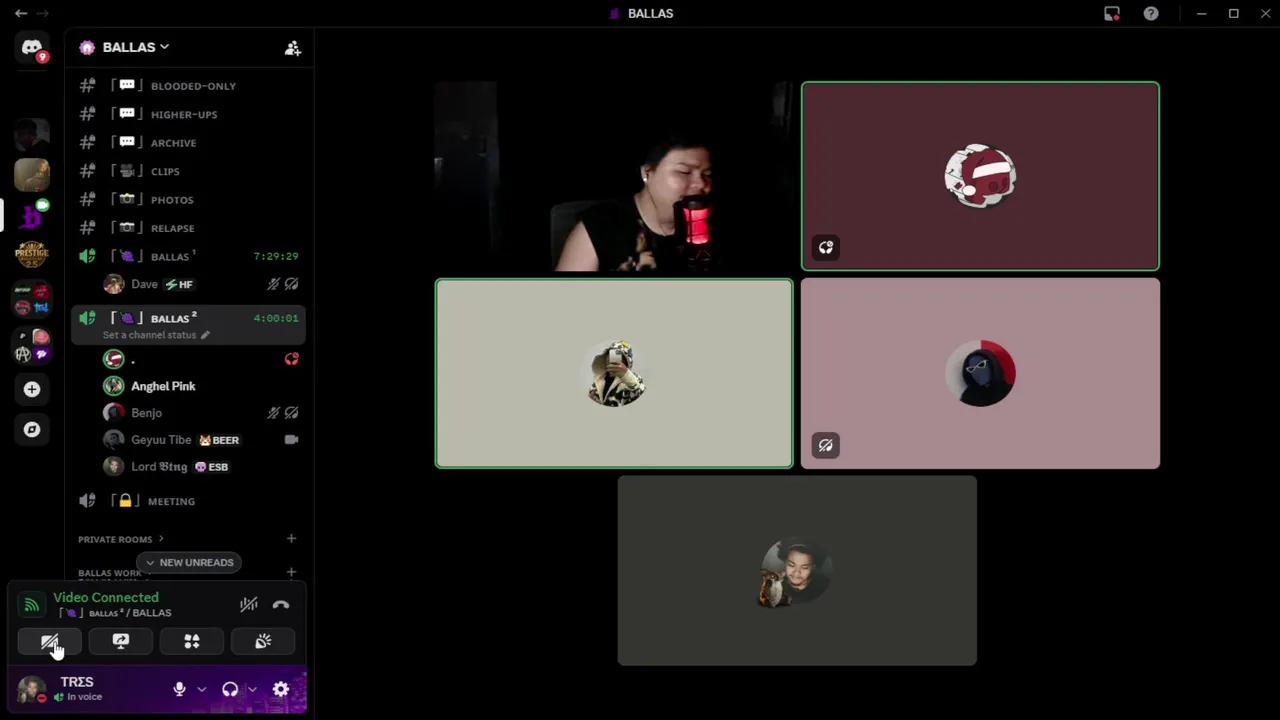The image size is (1280, 720).
Task: Select user Geyuu Tibe in voice list
Action: (200, 440)
